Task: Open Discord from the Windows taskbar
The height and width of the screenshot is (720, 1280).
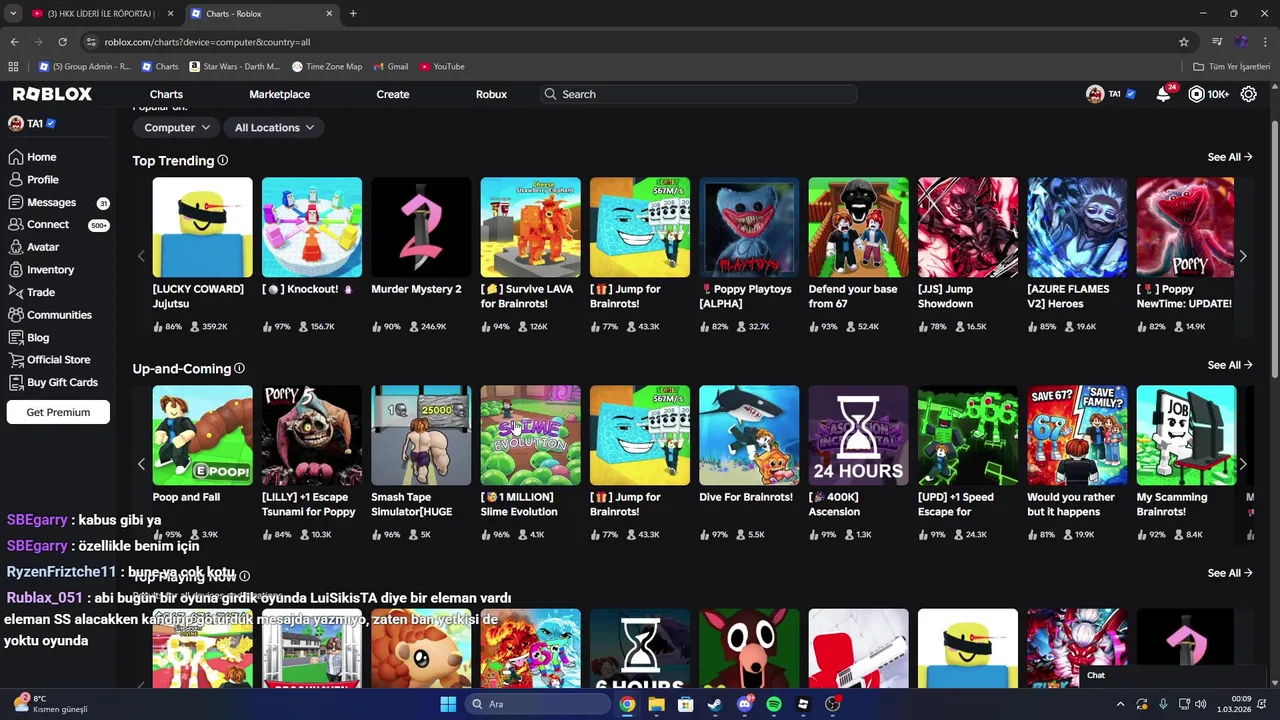Action: point(744,704)
